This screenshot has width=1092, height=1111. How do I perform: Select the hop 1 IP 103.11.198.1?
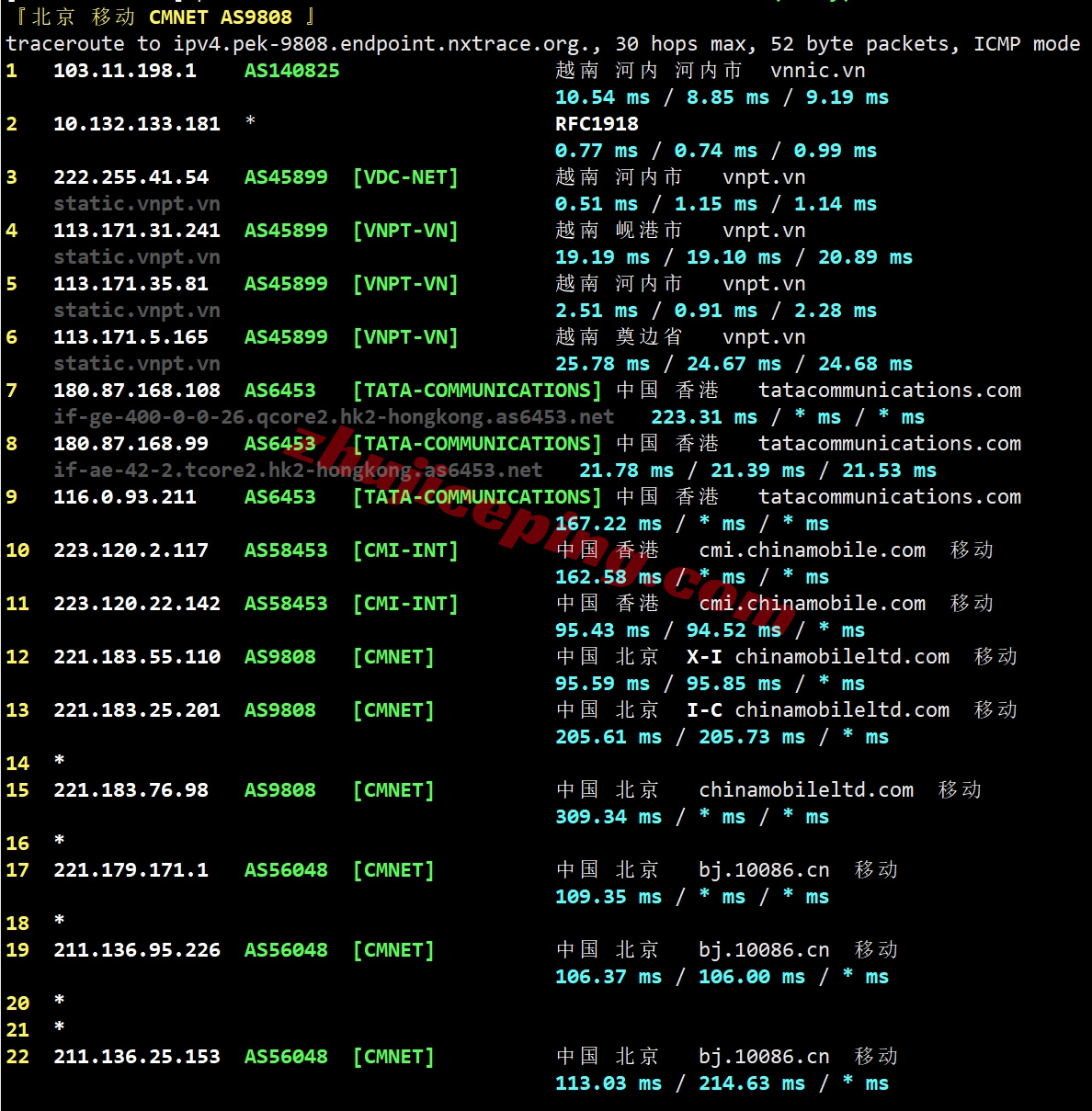125,71
